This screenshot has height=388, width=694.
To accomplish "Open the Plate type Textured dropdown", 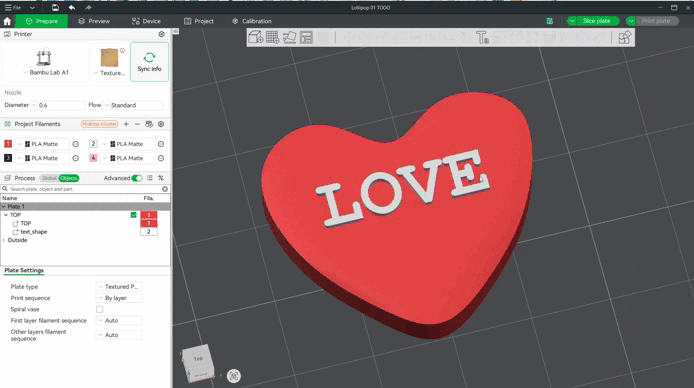I will click(x=119, y=287).
